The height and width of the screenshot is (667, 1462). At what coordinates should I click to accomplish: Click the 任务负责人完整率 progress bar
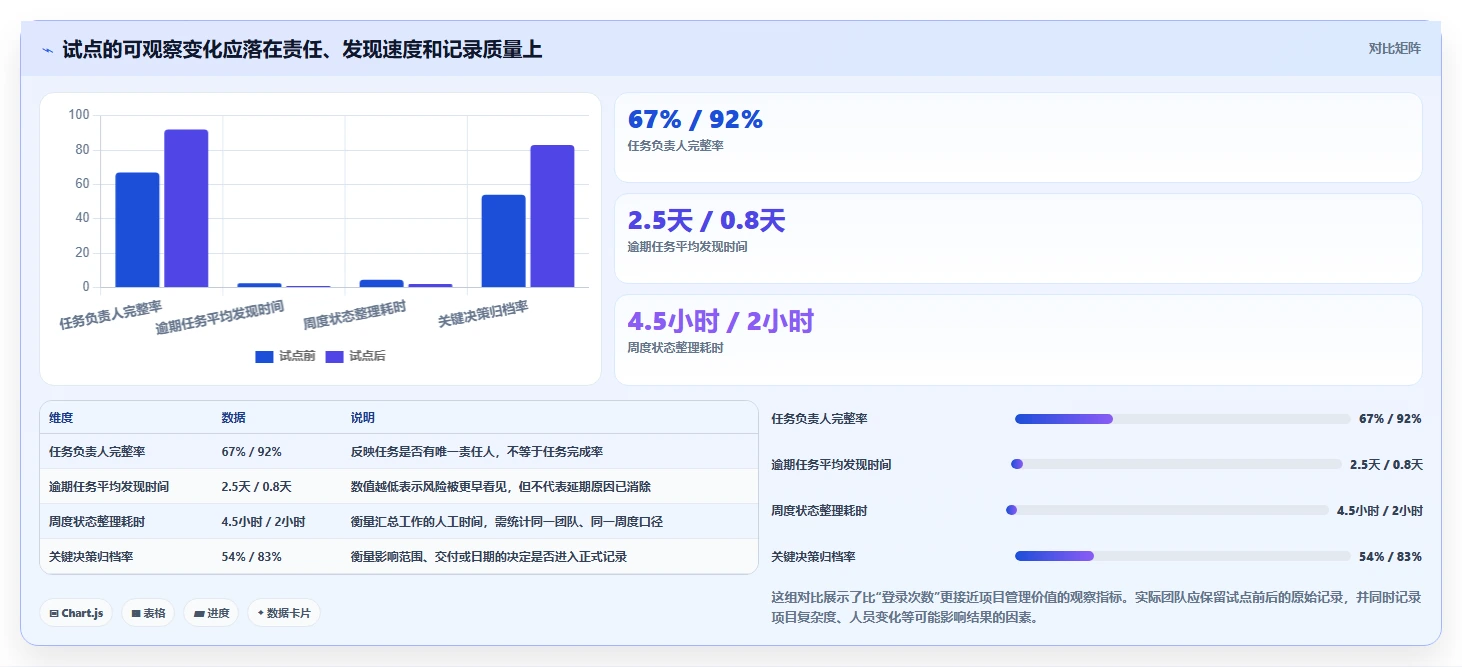tap(1182, 419)
